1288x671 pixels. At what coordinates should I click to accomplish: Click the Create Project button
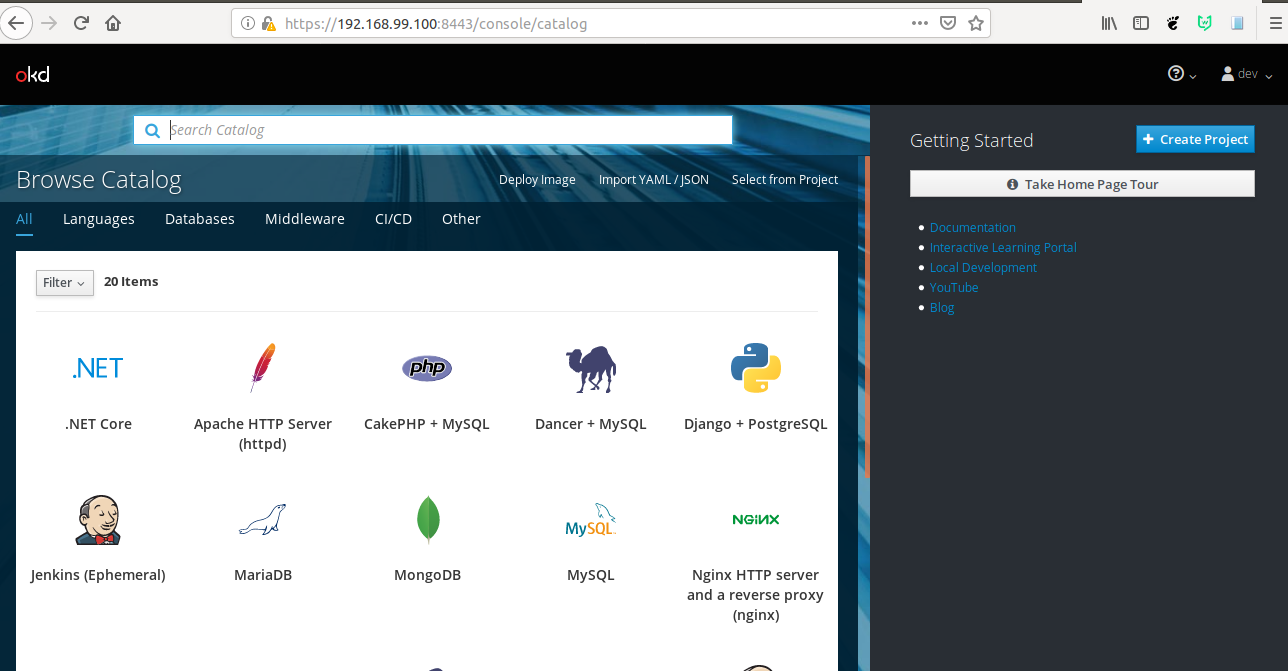point(1195,139)
